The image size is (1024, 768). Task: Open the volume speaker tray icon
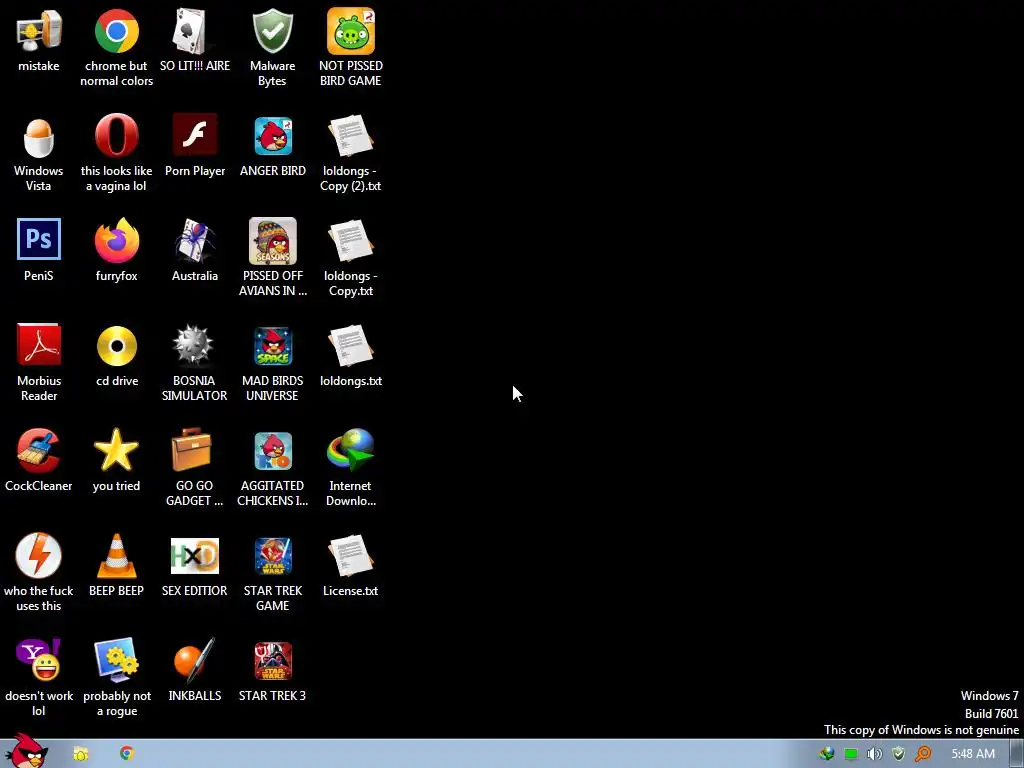(874, 754)
